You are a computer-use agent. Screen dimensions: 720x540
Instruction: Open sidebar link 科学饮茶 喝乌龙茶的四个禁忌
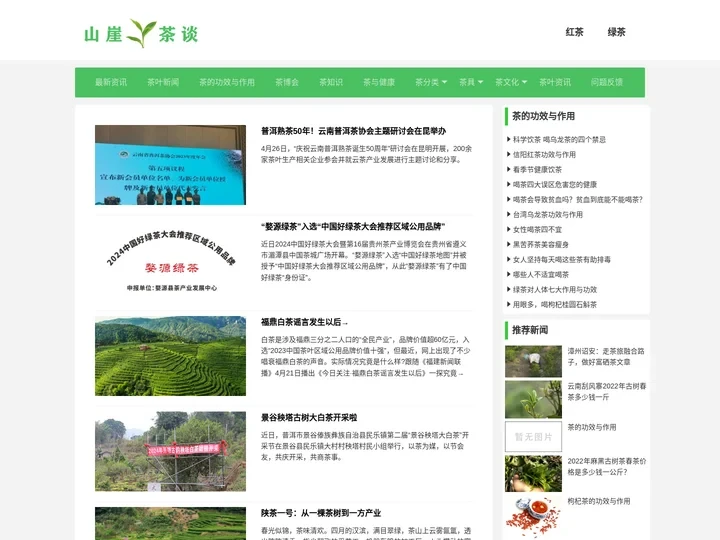(559, 139)
